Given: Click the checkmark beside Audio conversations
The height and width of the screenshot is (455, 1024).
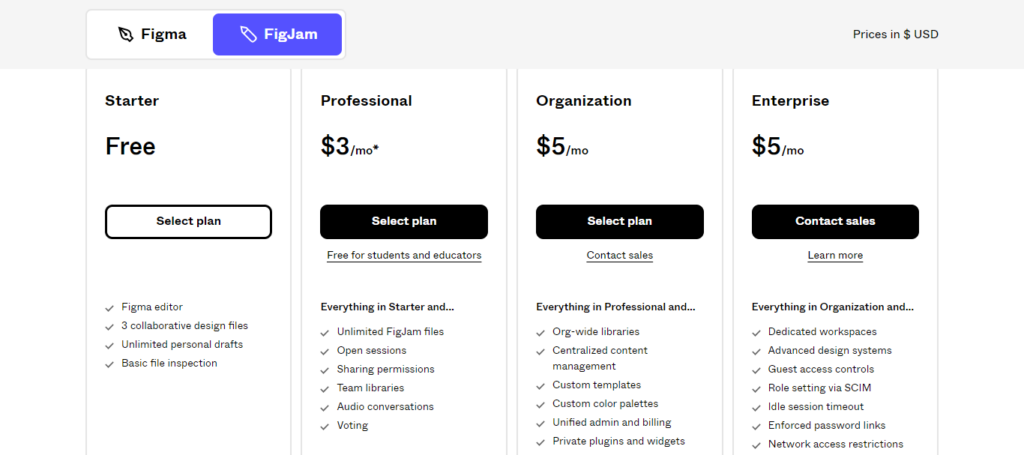Looking at the screenshot, I should tap(325, 407).
